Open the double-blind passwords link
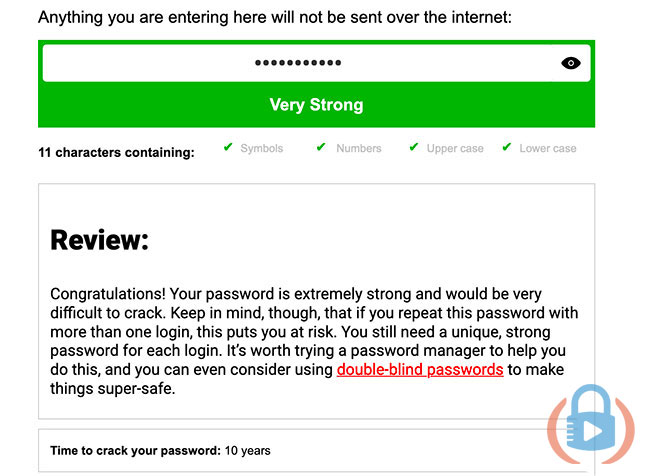 pyautogui.click(x=420, y=369)
